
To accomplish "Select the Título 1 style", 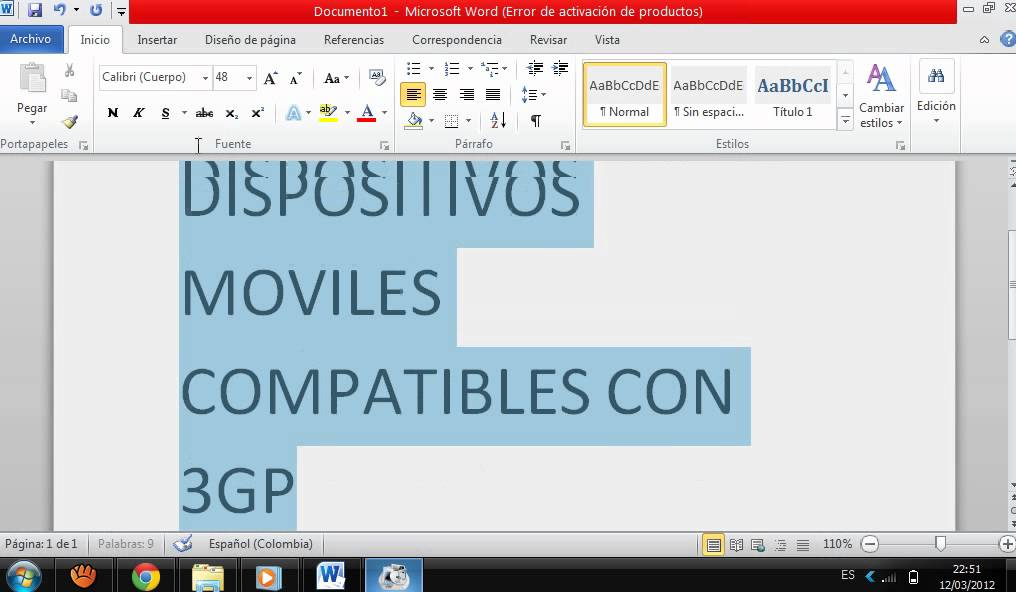I will pos(793,94).
